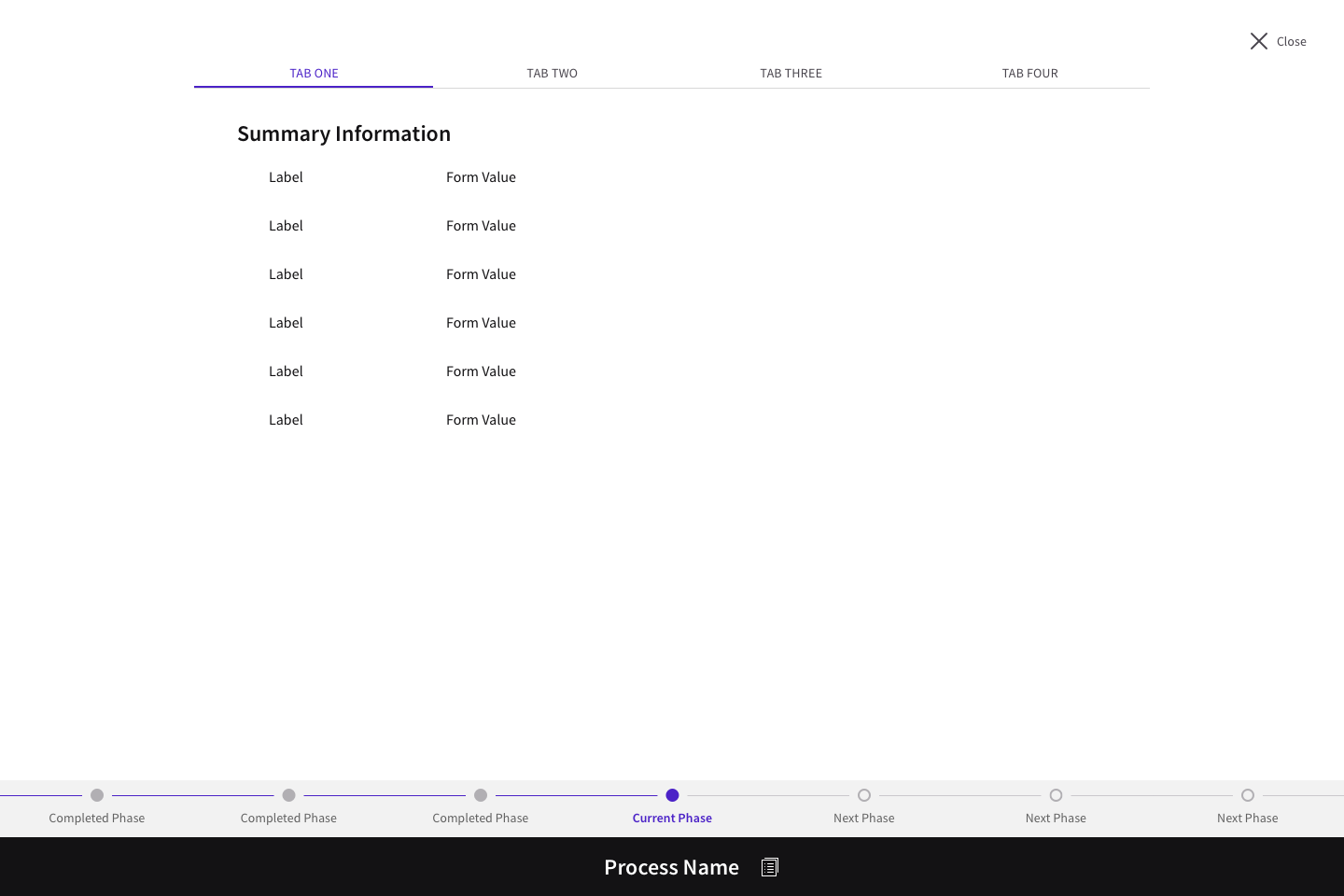Click the X close icon
The image size is (1344, 896).
coord(1259,41)
